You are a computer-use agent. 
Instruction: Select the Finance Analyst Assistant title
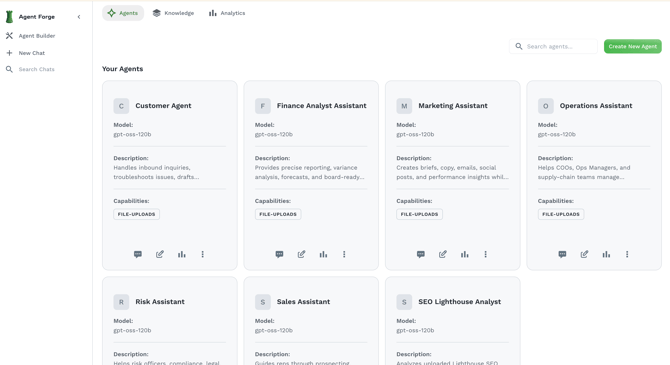[x=321, y=106]
